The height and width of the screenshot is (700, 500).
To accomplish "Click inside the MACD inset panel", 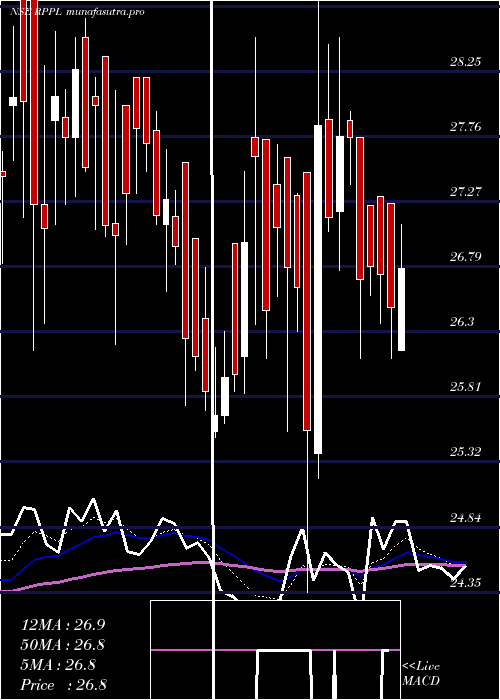I will click(x=275, y=650).
